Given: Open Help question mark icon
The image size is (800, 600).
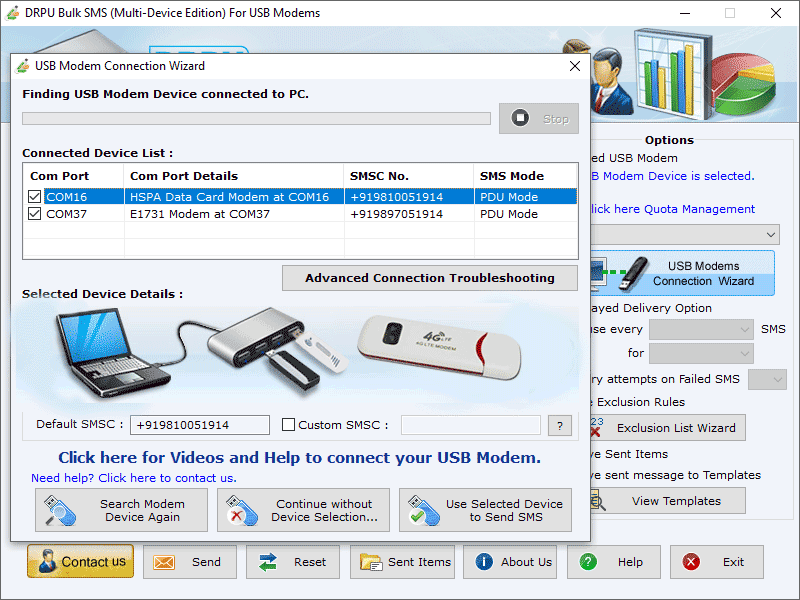Looking at the screenshot, I should pyautogui.click(x=590, y=562).
